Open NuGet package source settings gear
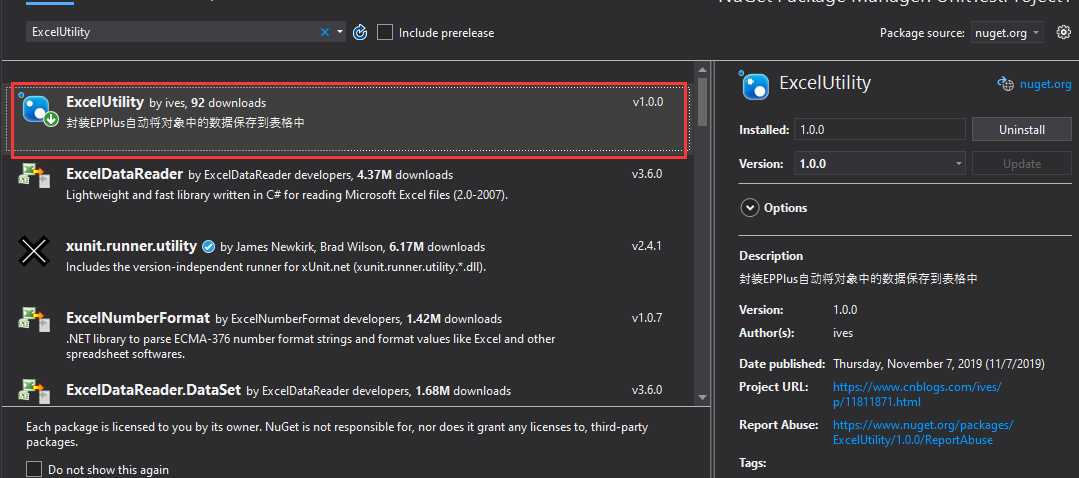Image resolution: width=1079 pixels, height=478 pixels. point(1064,32)
